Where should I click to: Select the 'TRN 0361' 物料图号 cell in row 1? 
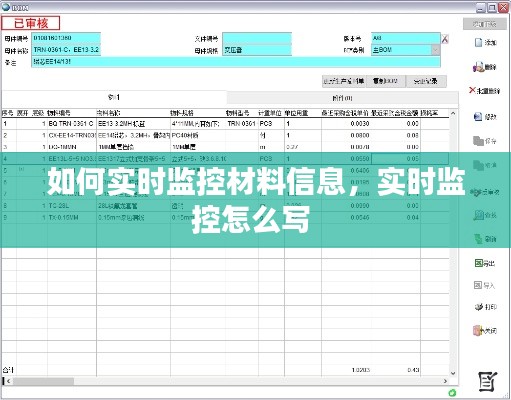pyautogui.click(x=241, y=124)
